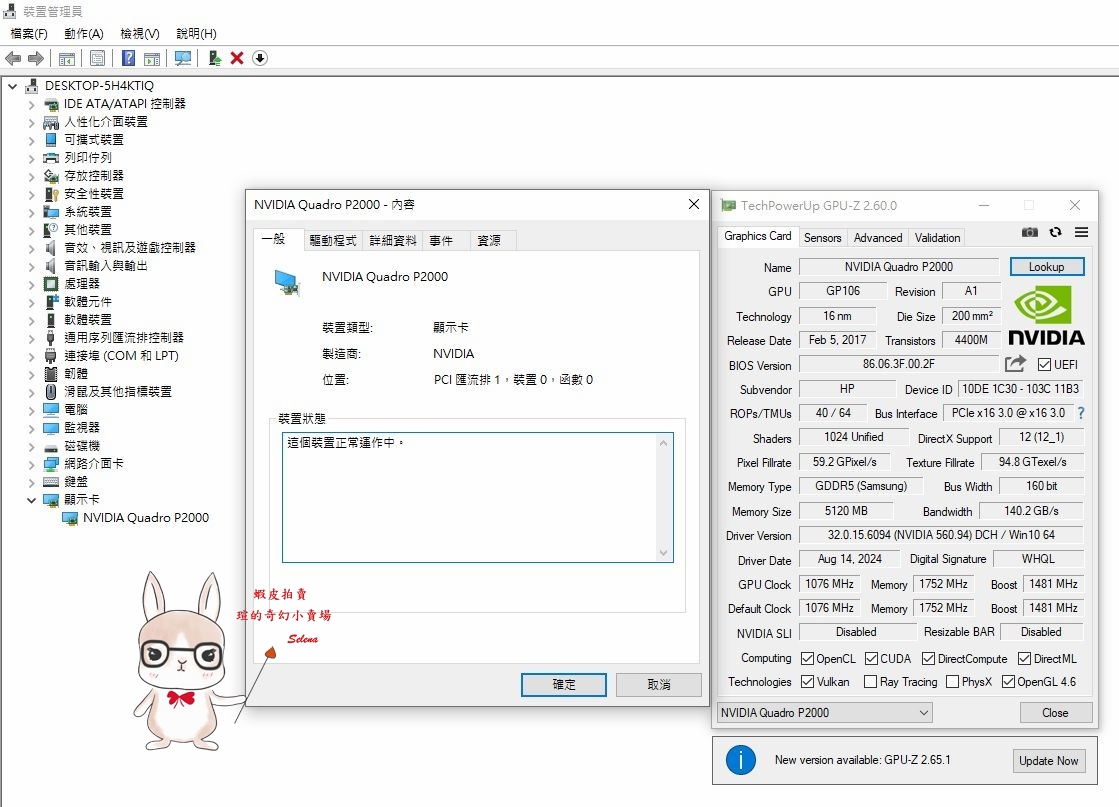Click the Back arrow in Device Manager toolbar

pos(13,59)
